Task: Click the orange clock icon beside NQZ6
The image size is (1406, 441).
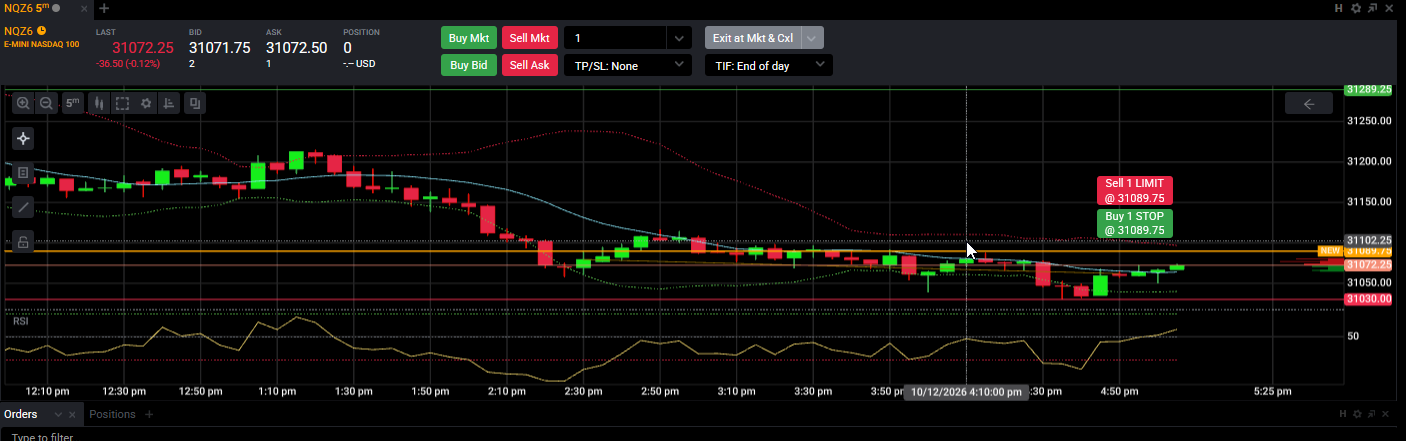Action: tap(41, 30)
